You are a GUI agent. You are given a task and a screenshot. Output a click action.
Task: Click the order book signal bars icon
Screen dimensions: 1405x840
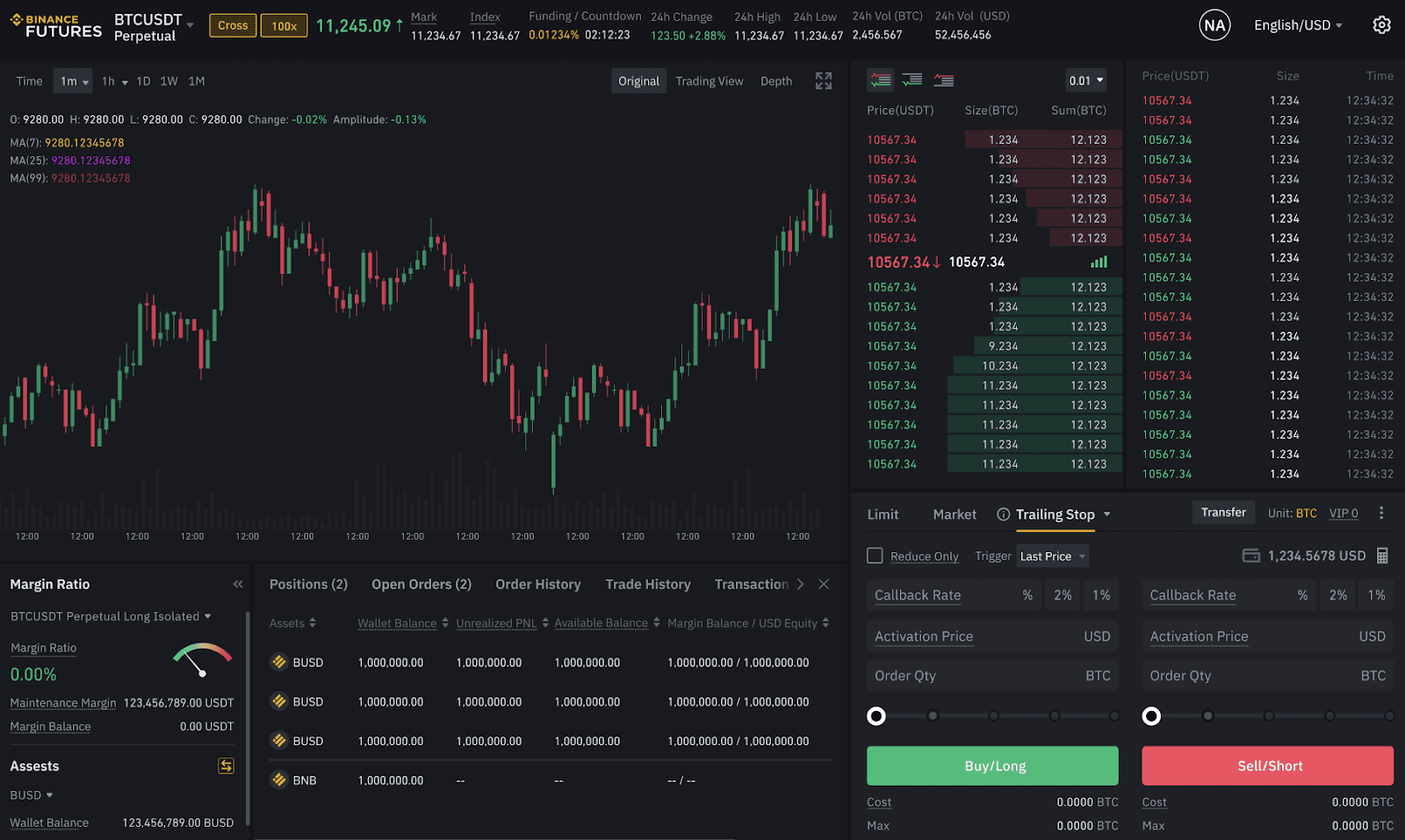point(1099,262)
